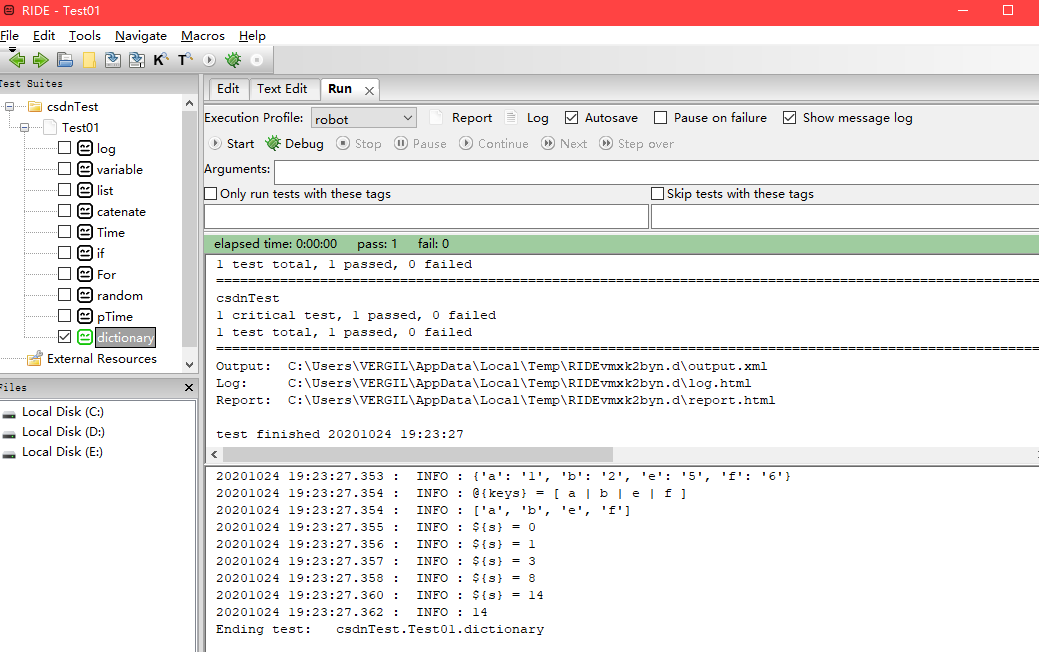Open toolbar overflow arrow below File menu
The height and width of the screenshot is (652, 1039).
pos(13,50)
